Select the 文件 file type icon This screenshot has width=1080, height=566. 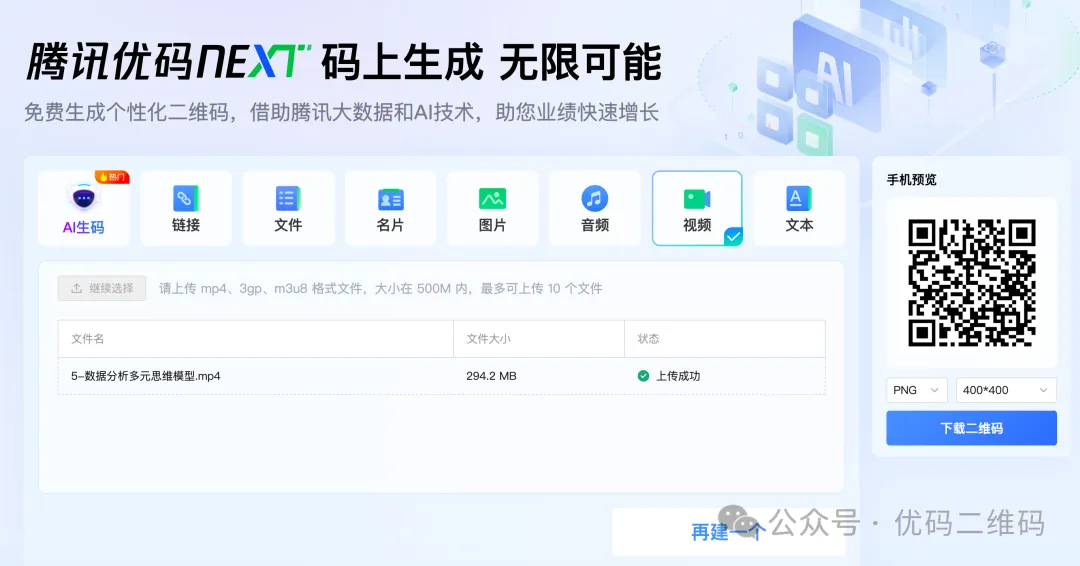[288, 198]
